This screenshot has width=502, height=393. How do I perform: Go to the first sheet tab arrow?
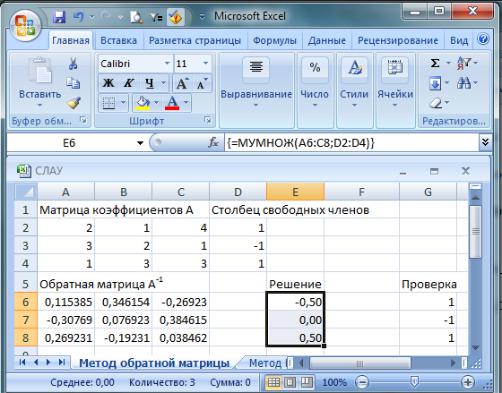click(23, 362)
